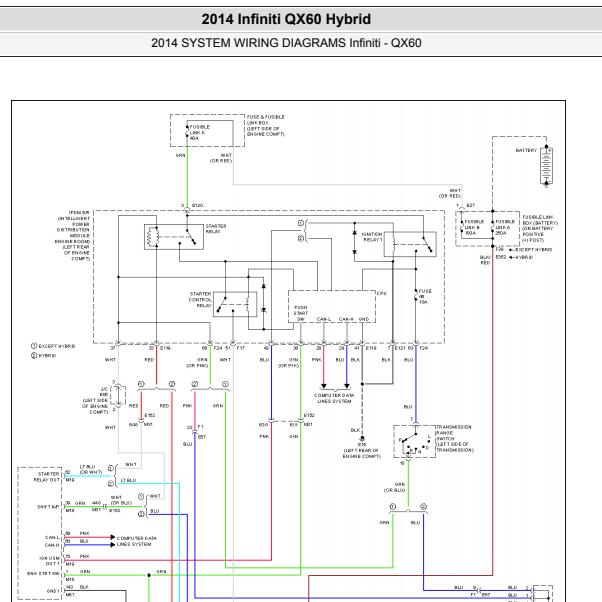Click the diode pair symbol beside the starter control relay

[x=264, y=298]
